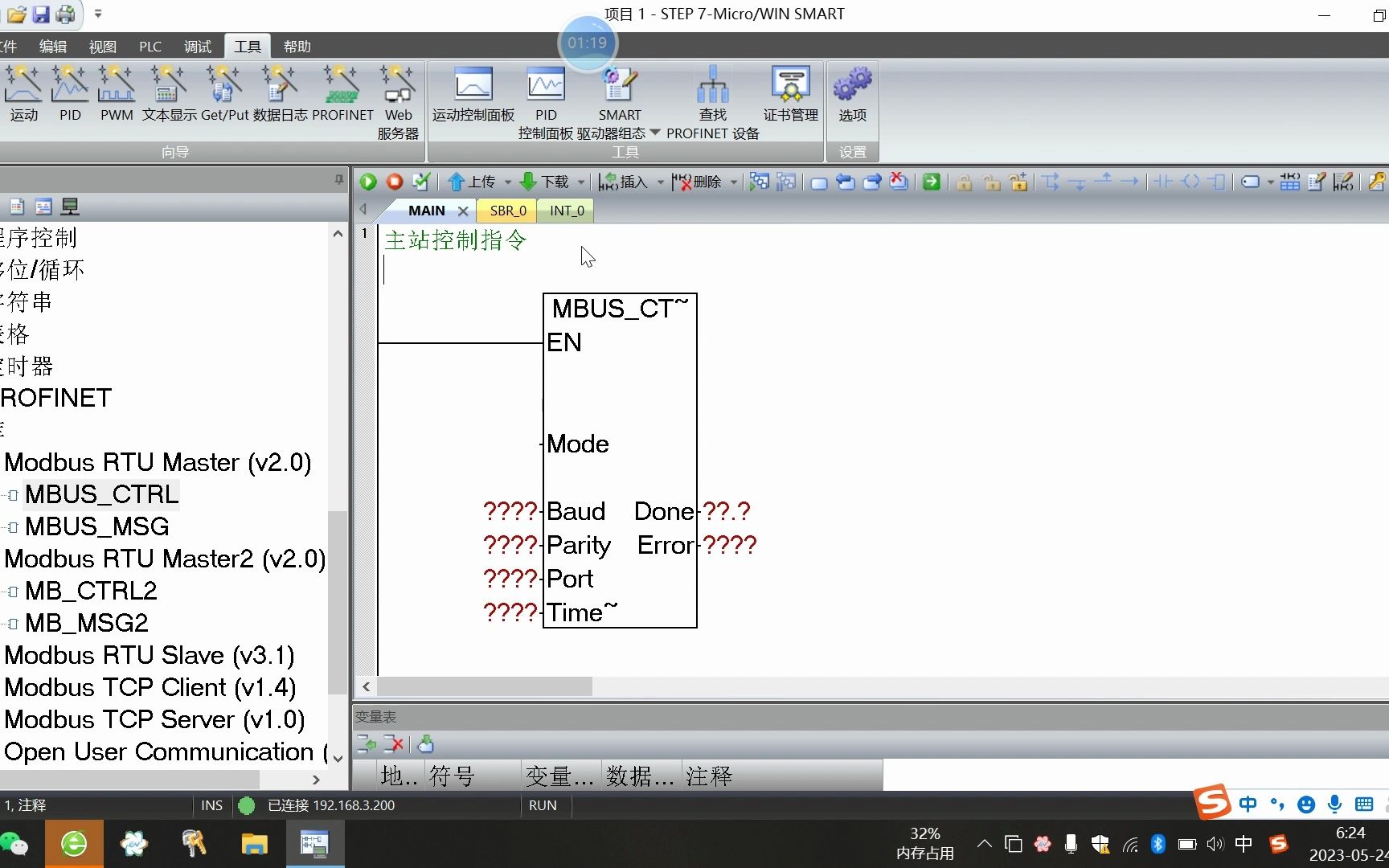The image size is (1389, 868).
Task: Open the PLC ribbon tab
Action: click(150, 47)
